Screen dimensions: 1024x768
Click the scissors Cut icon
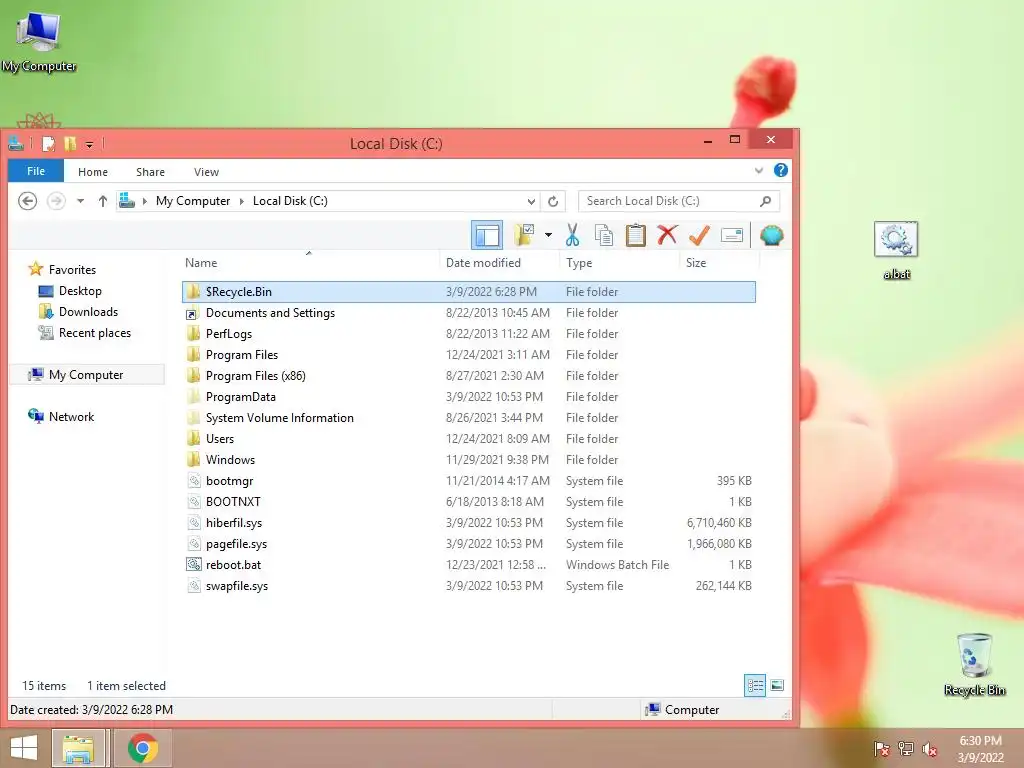coord(572,235)
